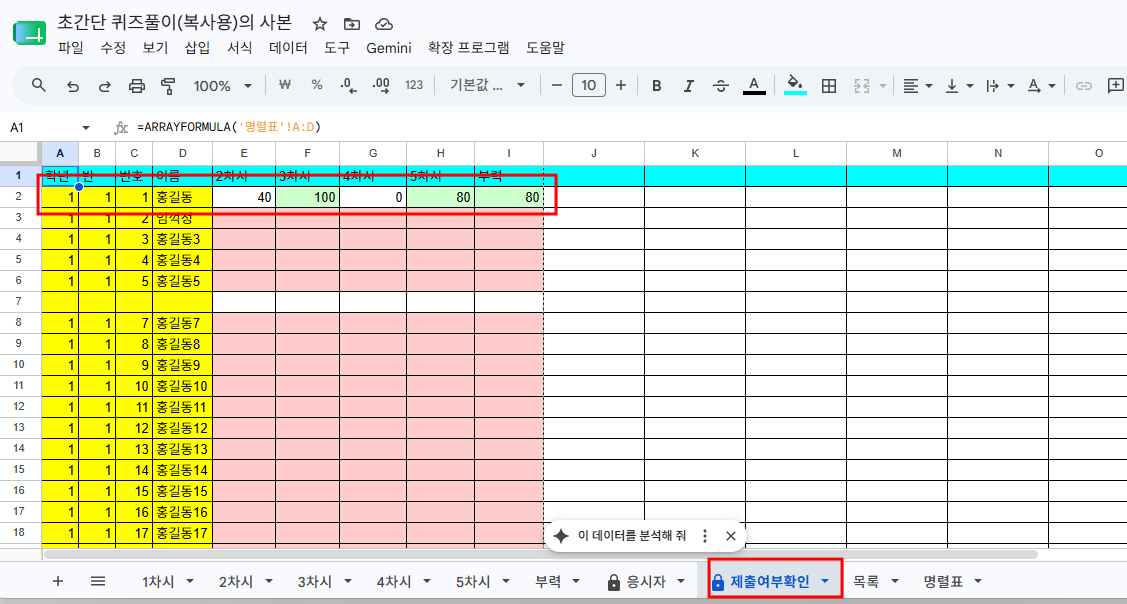Expand merge cells options arrow
Screen dimensions: 1127x604
883,86
